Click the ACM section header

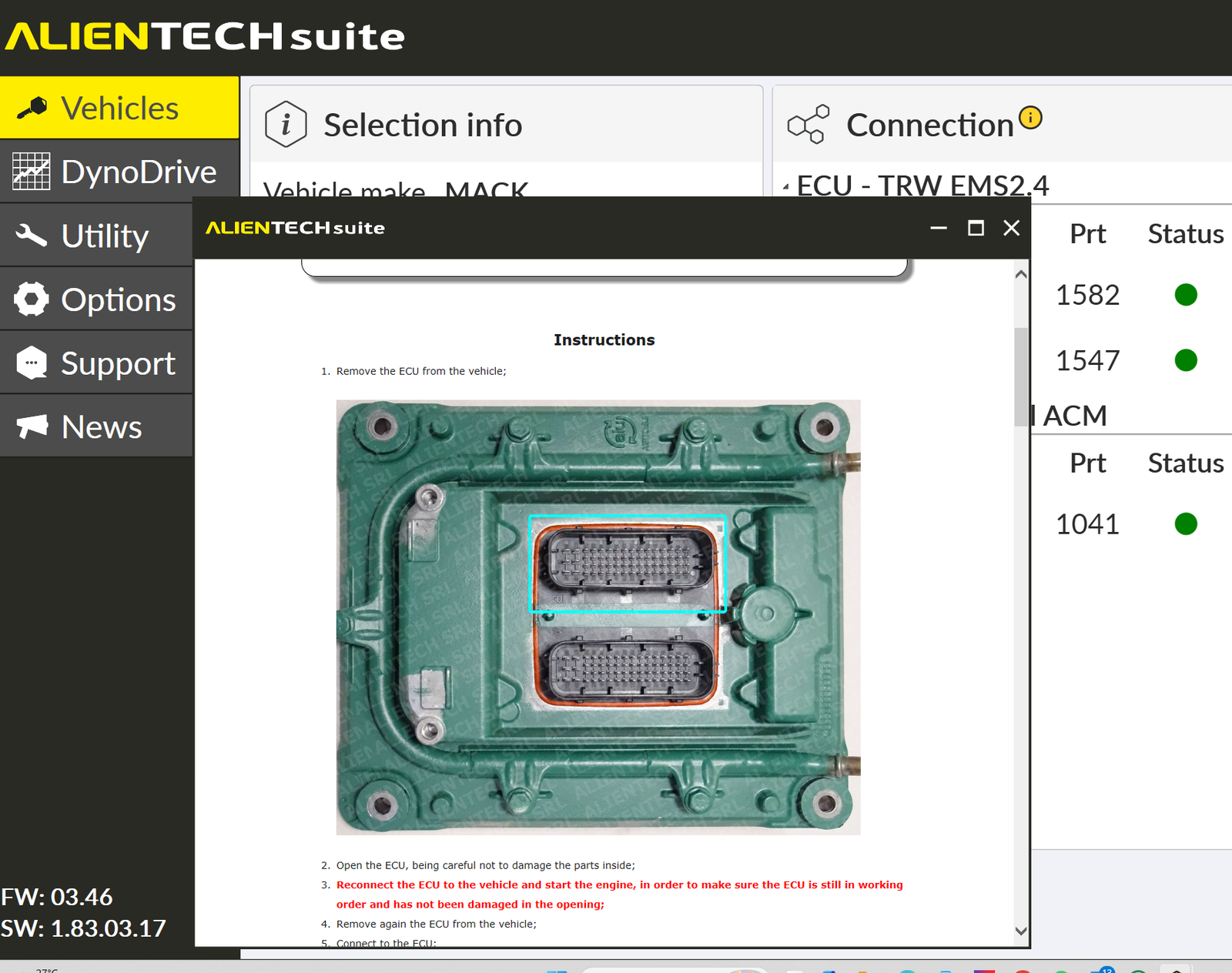(1075, 416)
